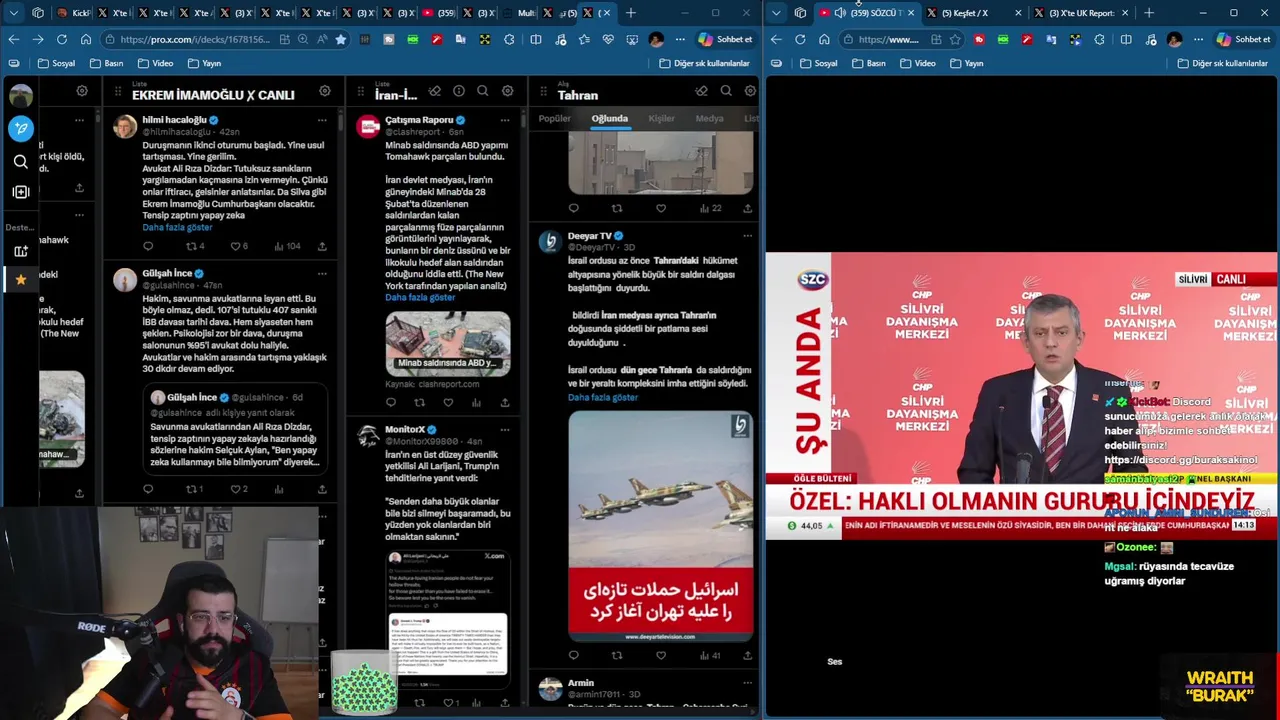The width and height of the screenshot is (1280, 720).
Task: Open the Minab saldırısında ABD image thumbnail
Action: coord(448,342)
